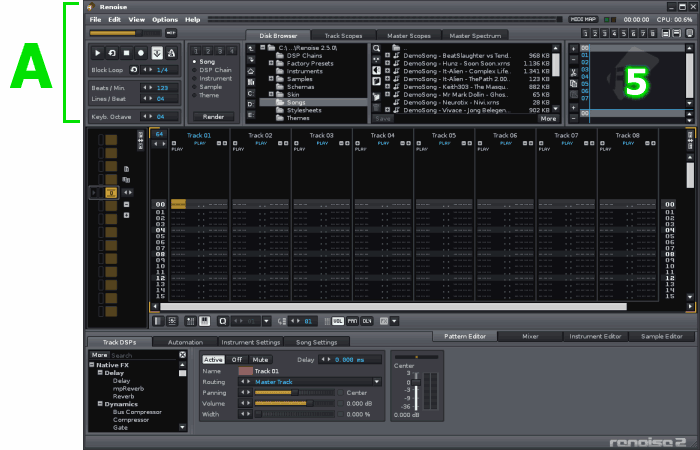
Task: Collapse the Delay DSP category
Action: point(100,372)
